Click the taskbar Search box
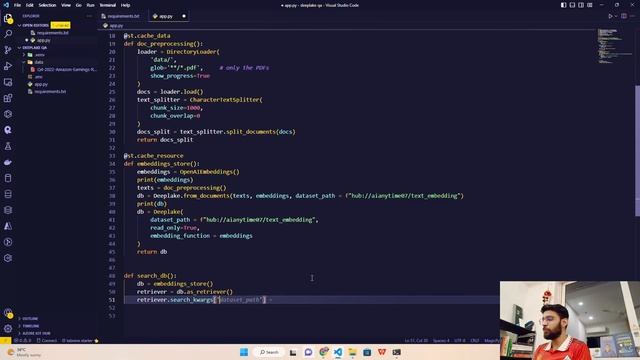This screenshot has width=640, height=360. (269, 352)
